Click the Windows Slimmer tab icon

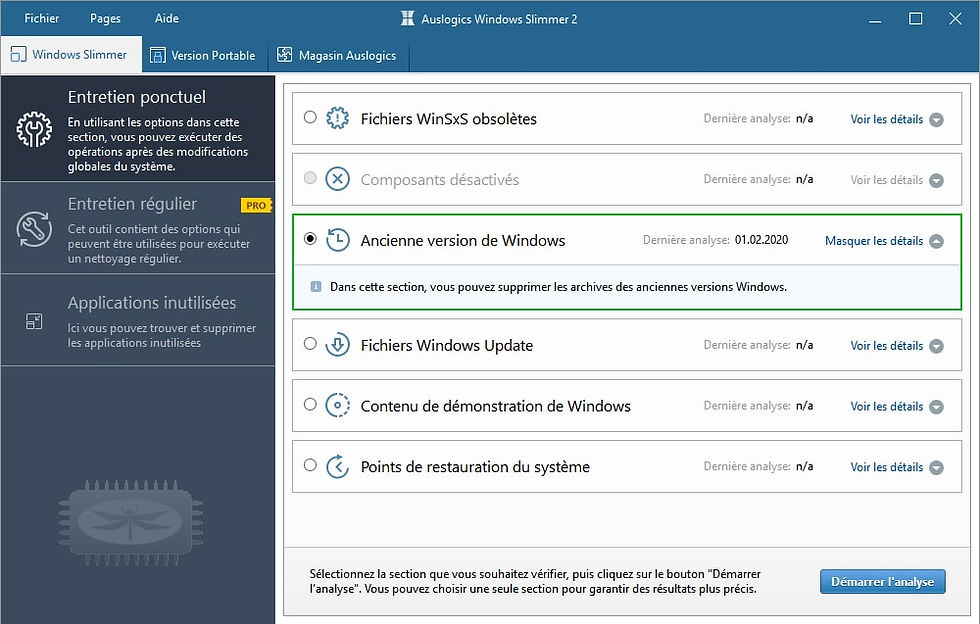click(x=18, y=54)
